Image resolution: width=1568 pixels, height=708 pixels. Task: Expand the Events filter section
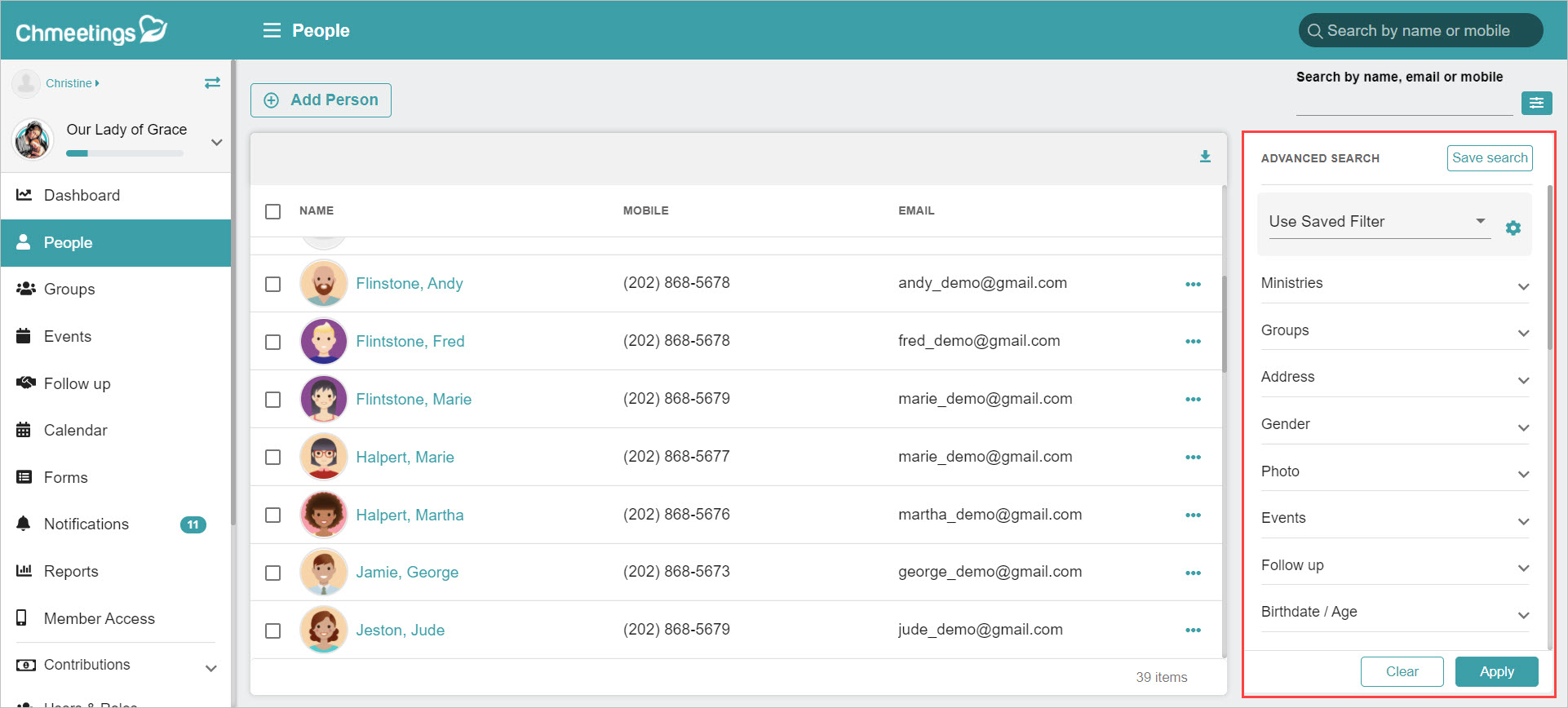(x=1395, y=518)
